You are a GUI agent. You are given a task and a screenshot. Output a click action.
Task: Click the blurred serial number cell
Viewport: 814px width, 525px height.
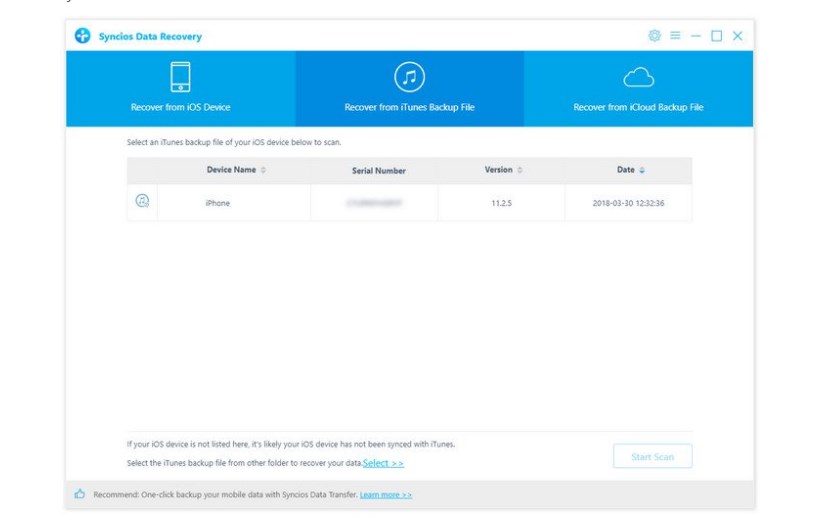click(x=374, y=203)
